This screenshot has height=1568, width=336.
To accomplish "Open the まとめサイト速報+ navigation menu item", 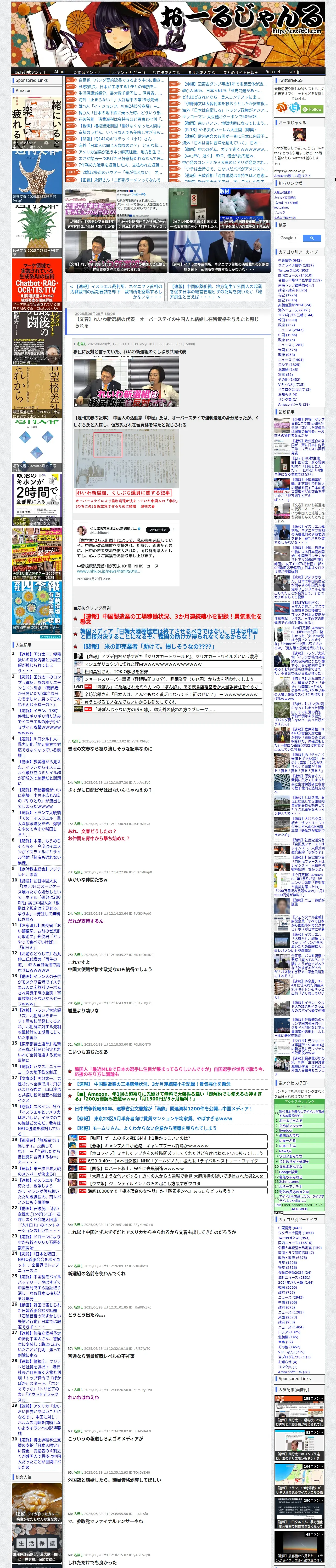I will click(241, 72).
